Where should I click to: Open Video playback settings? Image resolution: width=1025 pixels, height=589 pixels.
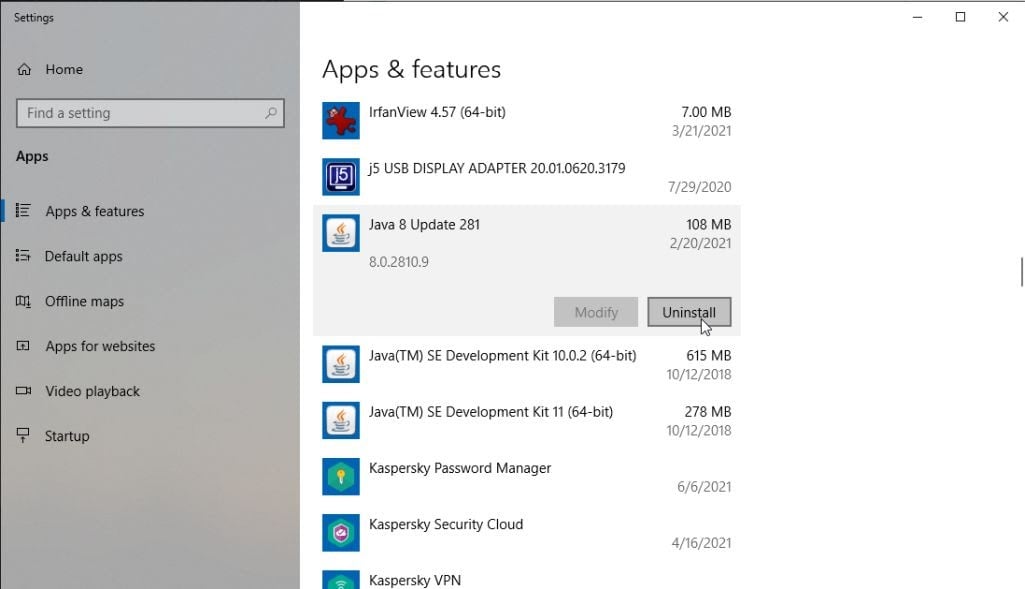pos(92,391)
